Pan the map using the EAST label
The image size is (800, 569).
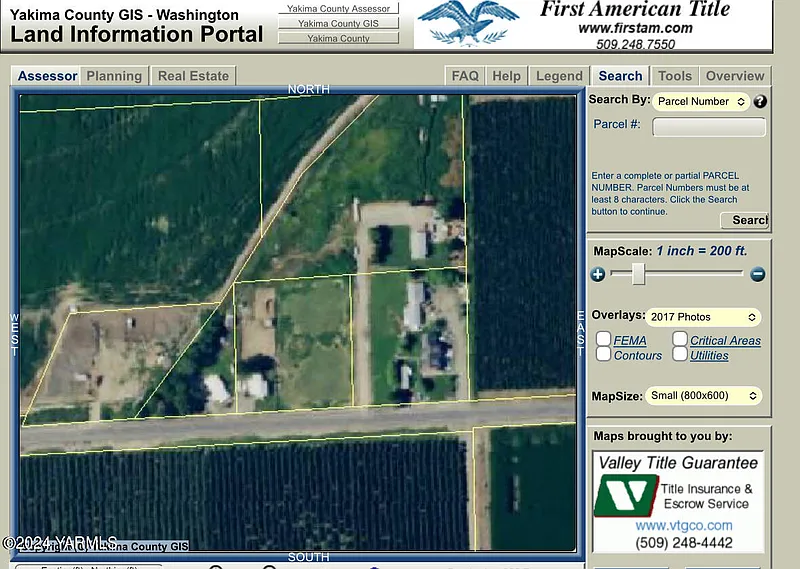pos(580,332)
